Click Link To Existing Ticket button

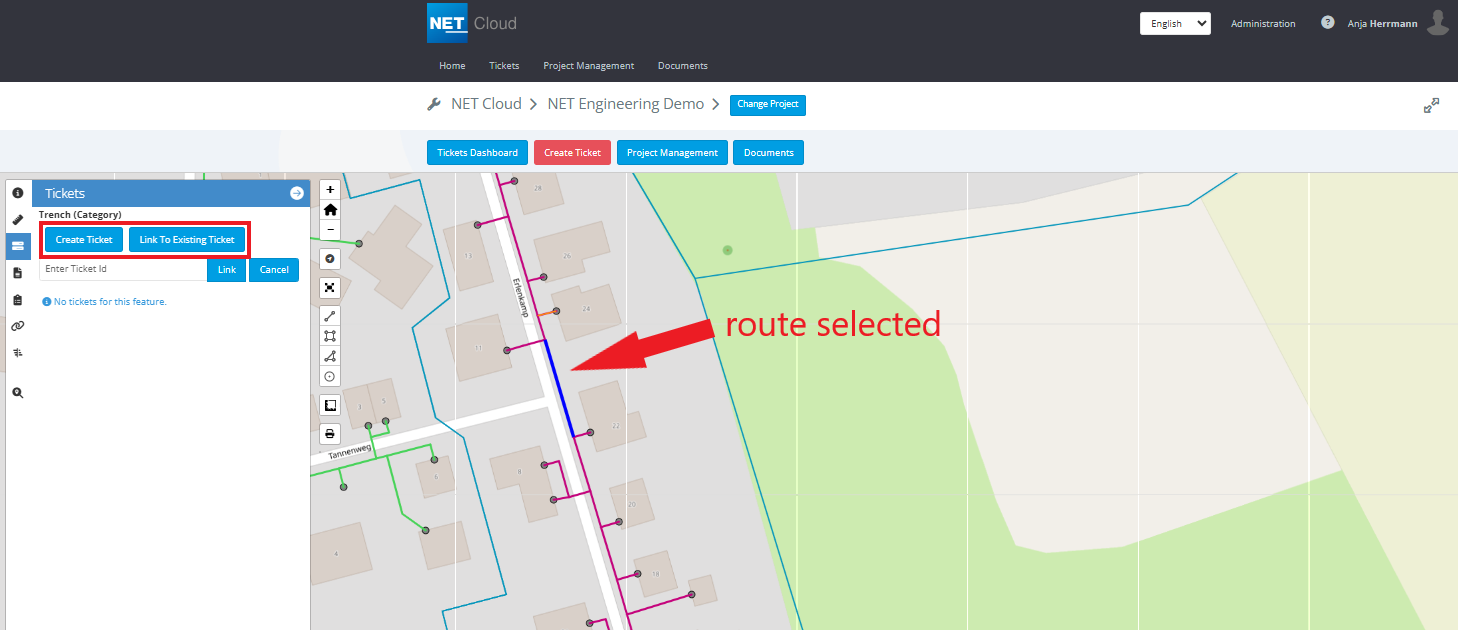[x=187, y=240]
